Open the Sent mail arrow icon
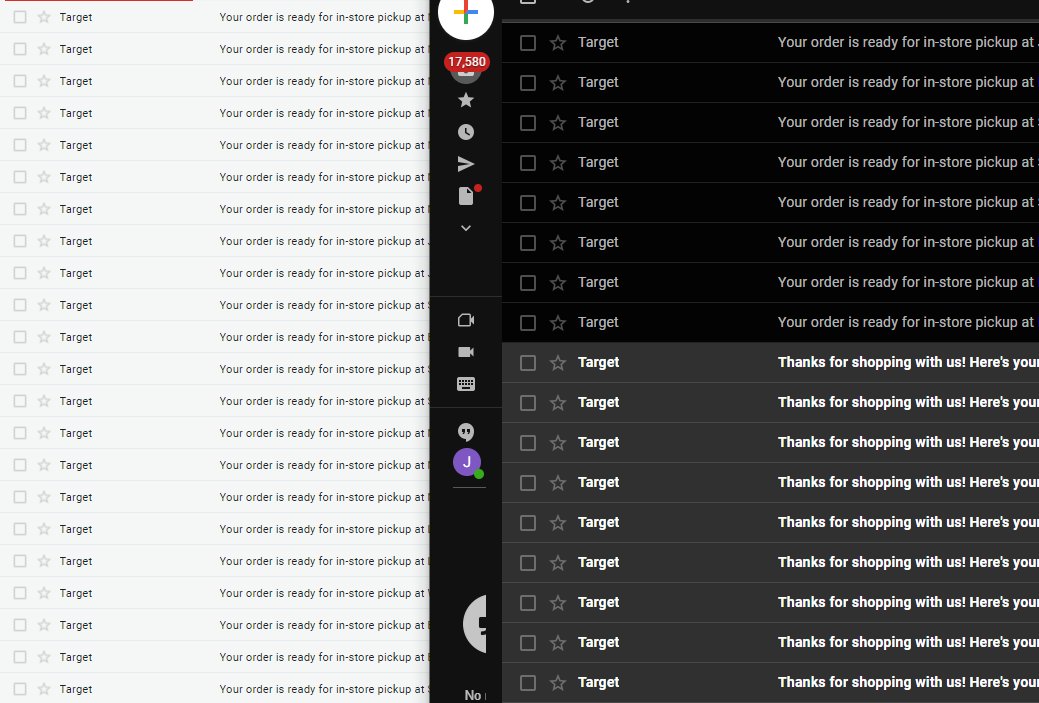Image resolution: width=1039 pixels, height=703 pixels. pos(466,164)
